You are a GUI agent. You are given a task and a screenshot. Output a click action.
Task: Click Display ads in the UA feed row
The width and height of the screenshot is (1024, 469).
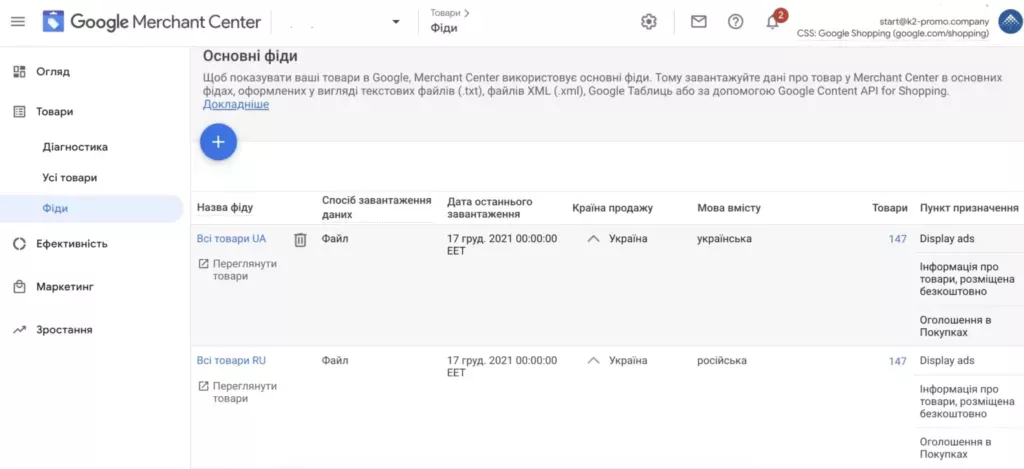pos(947,238)
